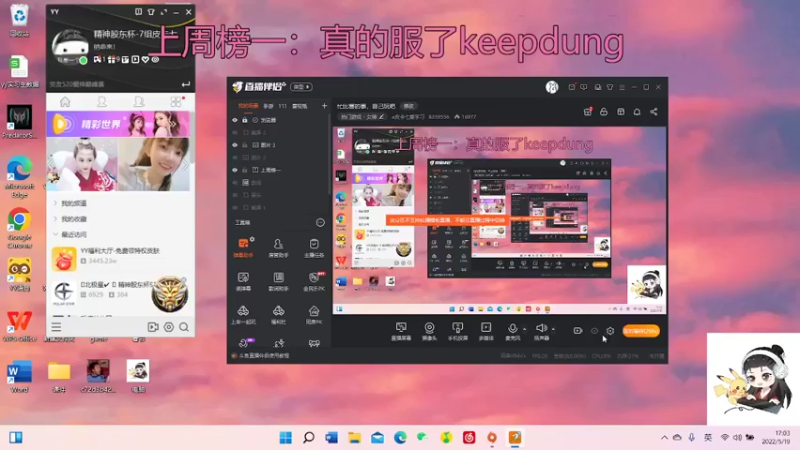
Task: Show hidden tray icons chevron on the taskbar
Action: [664, 437]
